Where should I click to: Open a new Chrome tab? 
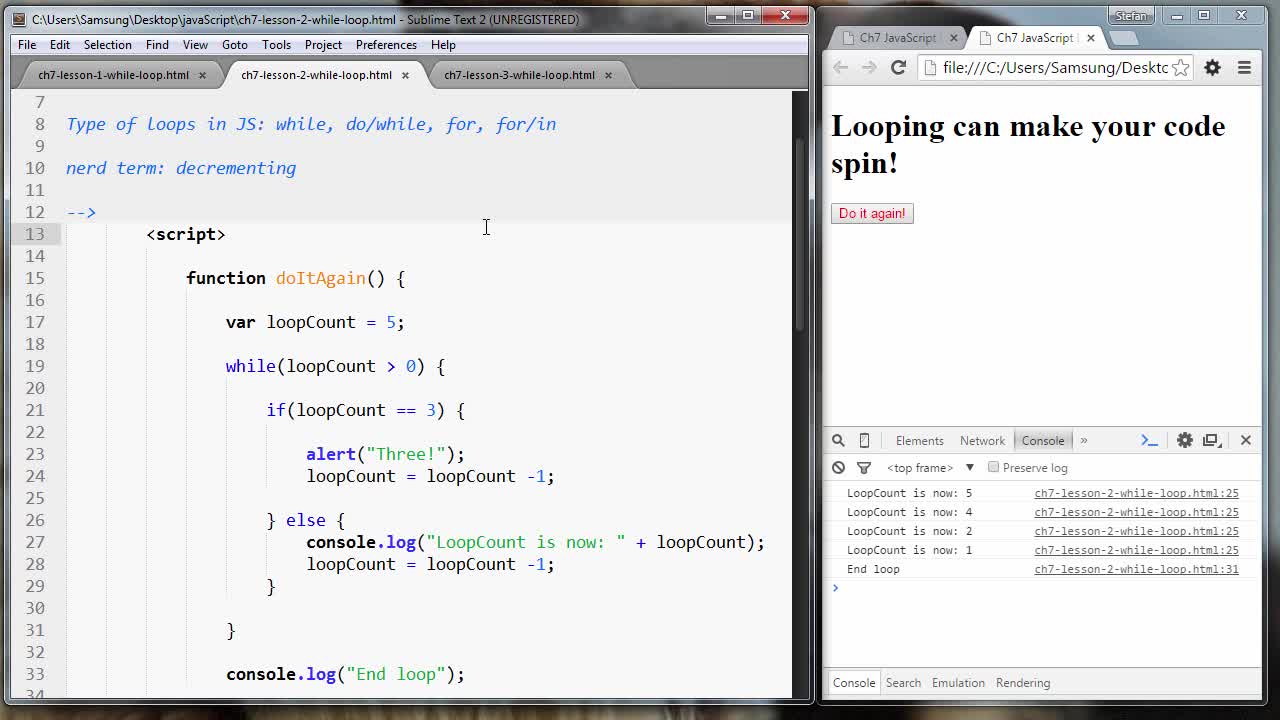[x=1124, y=38]
